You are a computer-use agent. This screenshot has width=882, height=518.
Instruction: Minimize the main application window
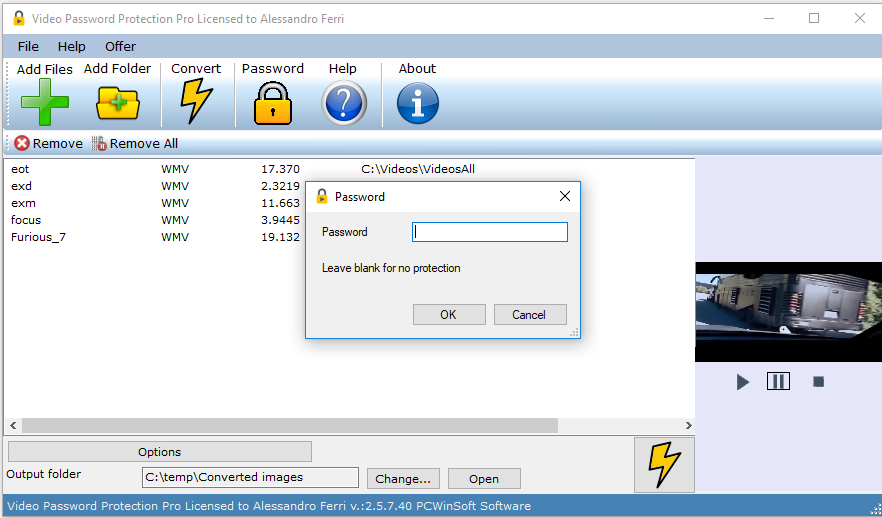click(770, 19)
